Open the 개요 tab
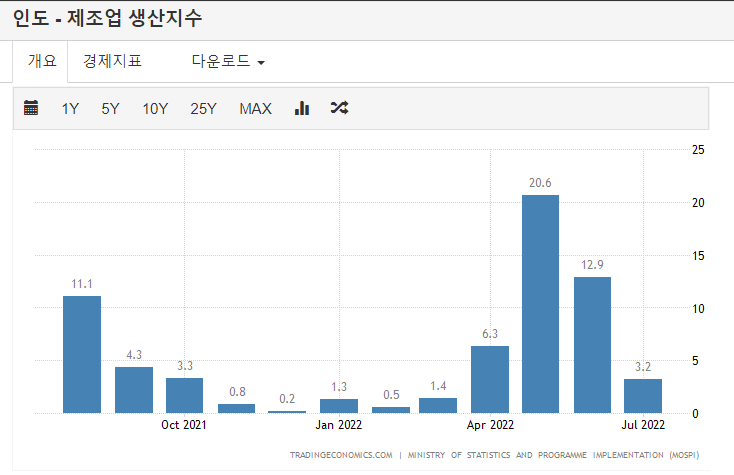Image resolution: width=734 pixels, height=475 pixels. [42, 61]
